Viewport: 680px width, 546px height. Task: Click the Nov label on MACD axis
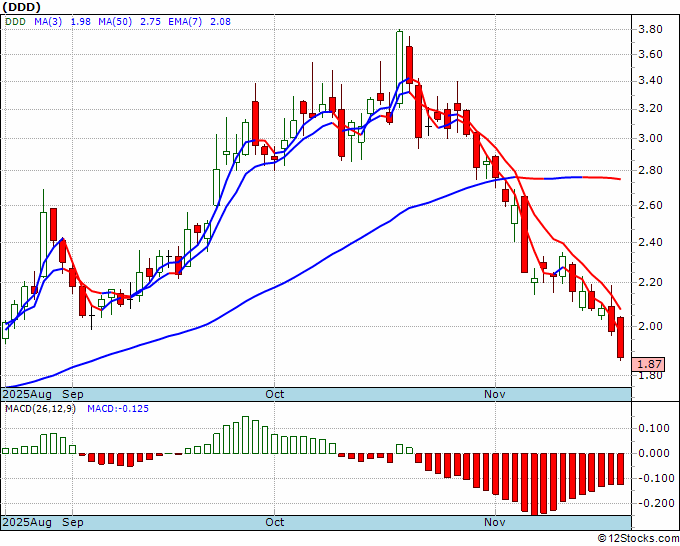(495, 522)
